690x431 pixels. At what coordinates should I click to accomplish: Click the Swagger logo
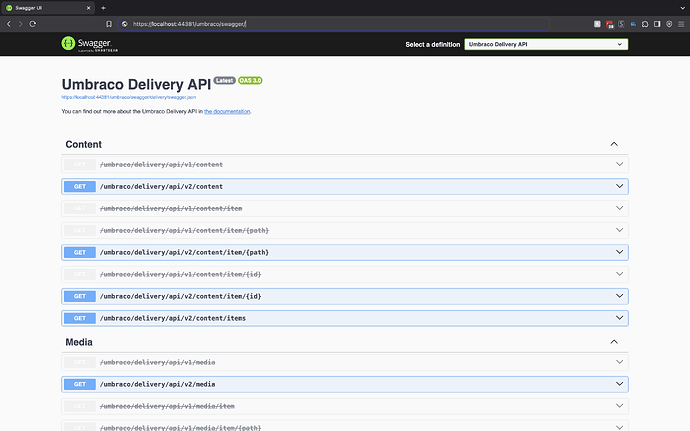(x=90, y=44)
